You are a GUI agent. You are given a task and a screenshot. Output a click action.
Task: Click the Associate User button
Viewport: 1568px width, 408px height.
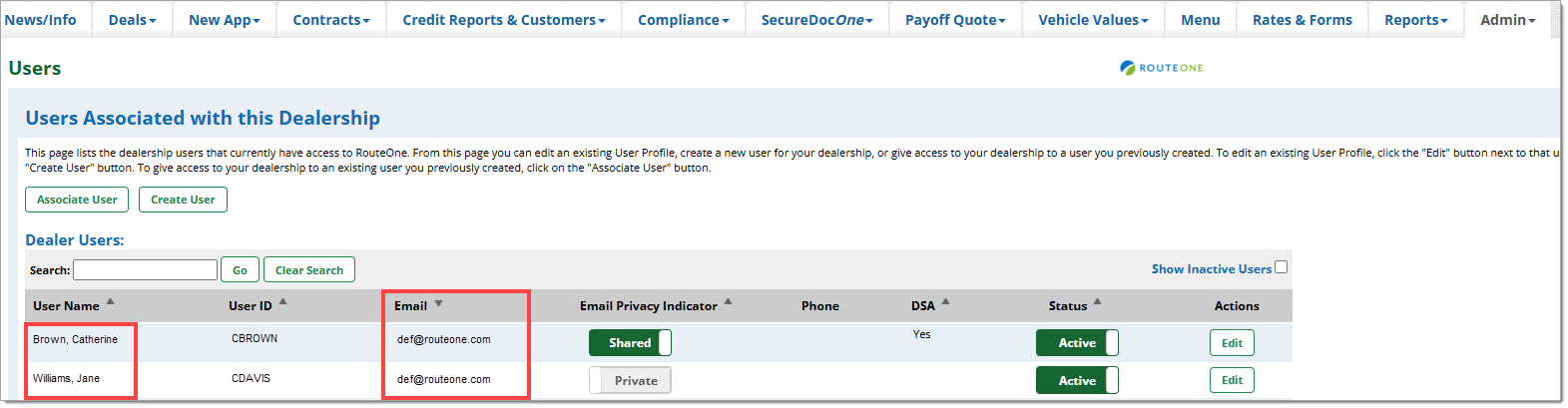[x=77, y=200]
